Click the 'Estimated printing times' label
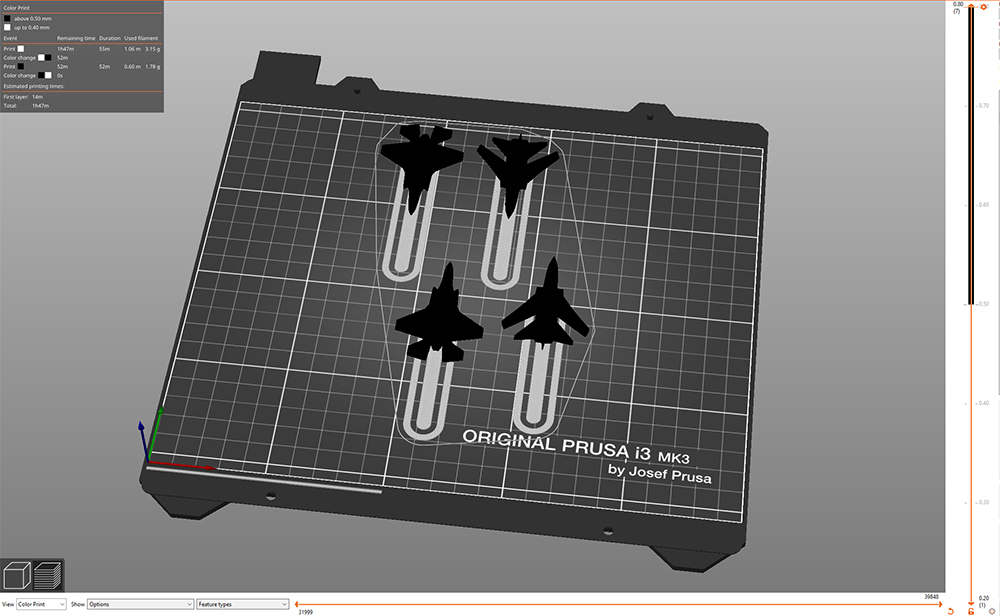This screenshot has width=1000, height=616. [x=36, y=84]
